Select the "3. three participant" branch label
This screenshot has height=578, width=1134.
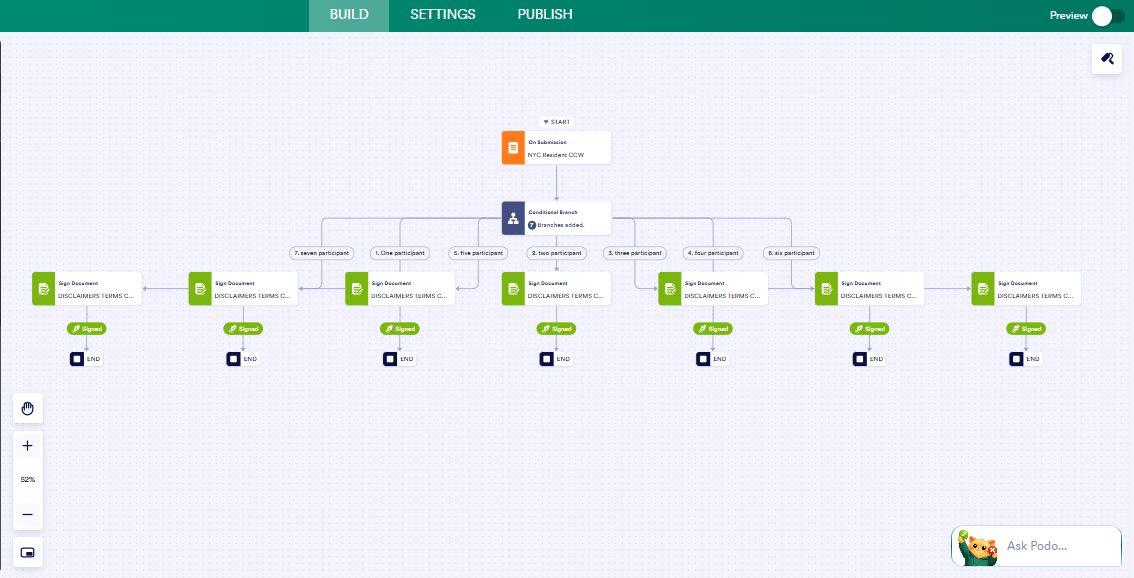click(x=634, y=253)
